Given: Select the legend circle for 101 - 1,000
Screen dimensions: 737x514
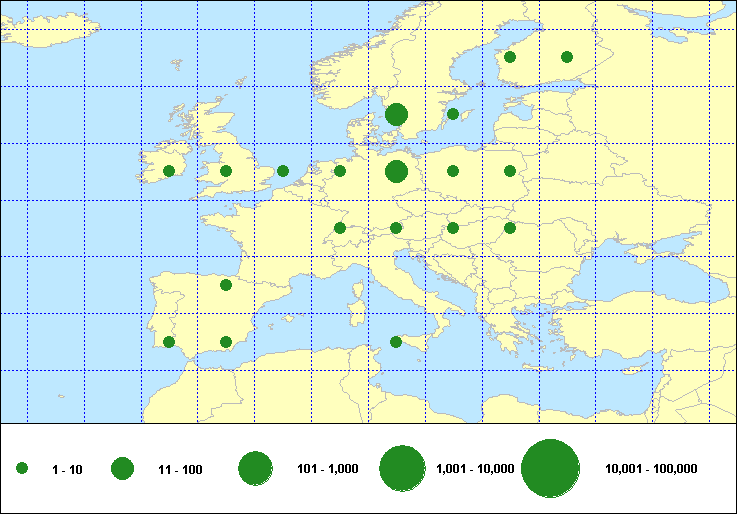Looking at the screenshot, I should (256, 468).
